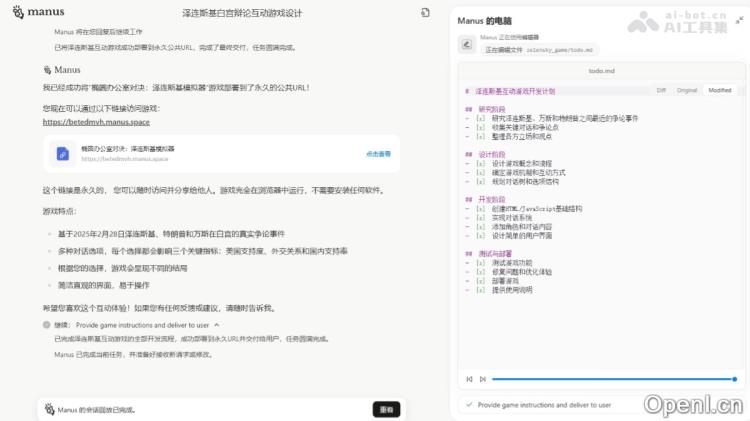
Task: Click the blue file icon on deployment card
Action: [x=62, y=153]
